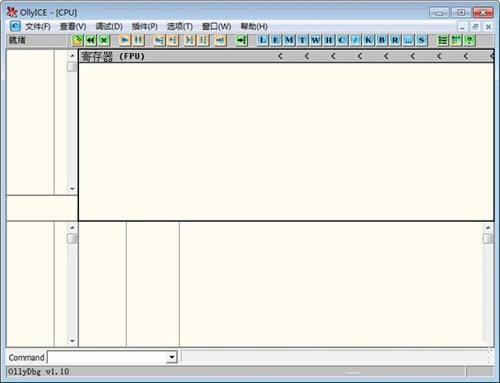Open Breakpoints with the B button
The width and height of the screenshot is (500, 383).
382,40
